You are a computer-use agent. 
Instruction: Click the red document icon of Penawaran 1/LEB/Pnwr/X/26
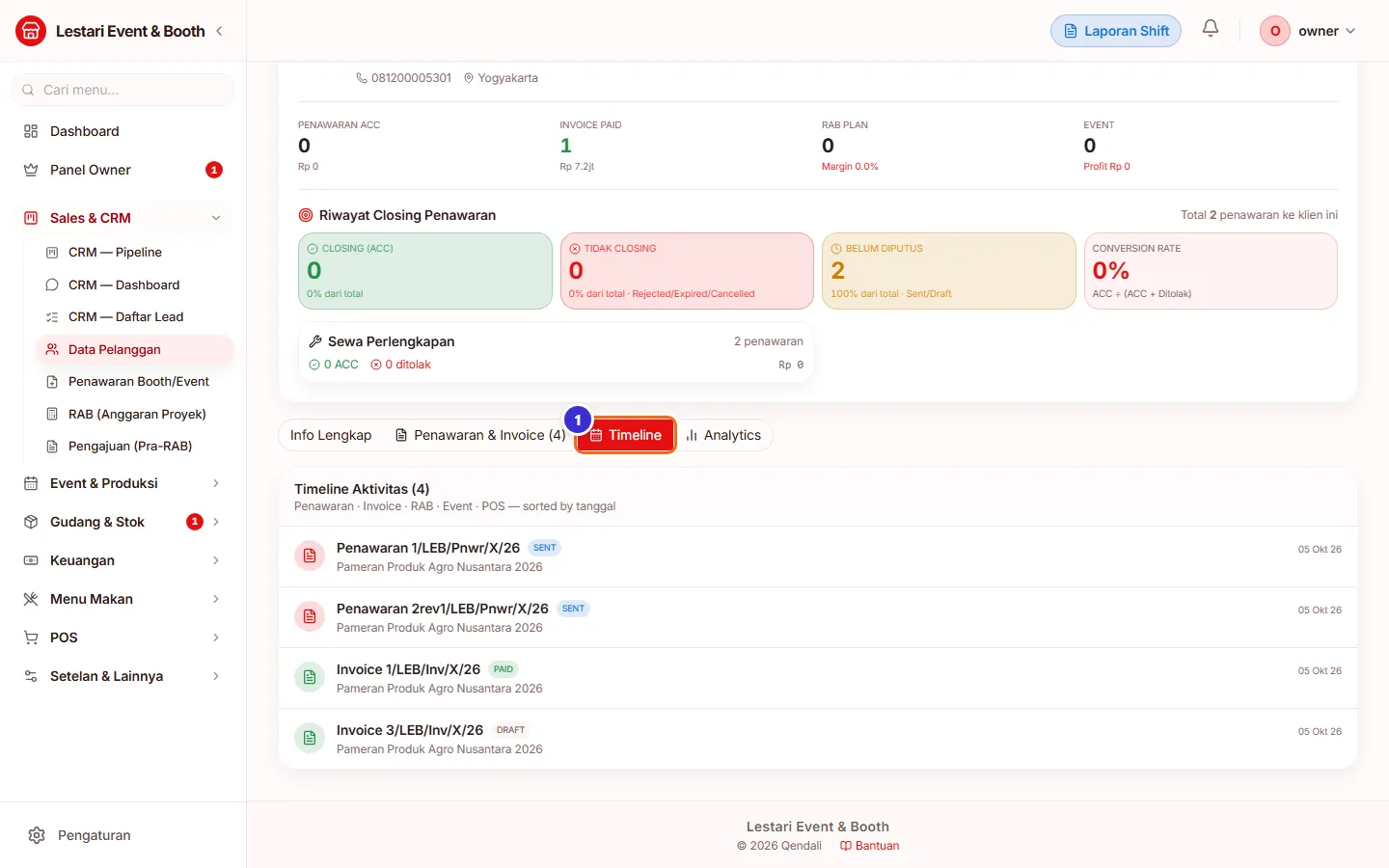[x=310, y=556]
